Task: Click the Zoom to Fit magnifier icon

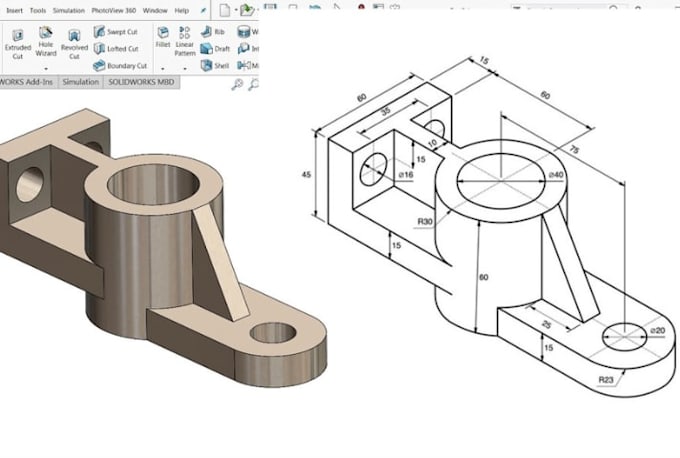Action: pos(237,84)
